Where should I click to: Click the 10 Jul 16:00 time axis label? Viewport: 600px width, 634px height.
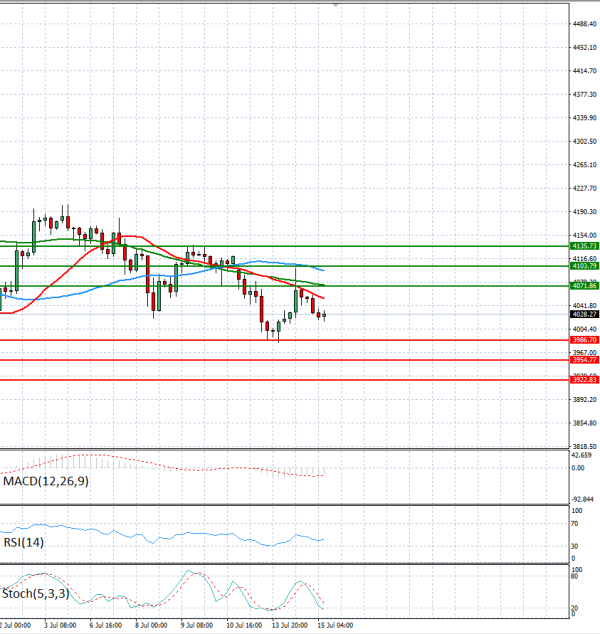(244, 625)
